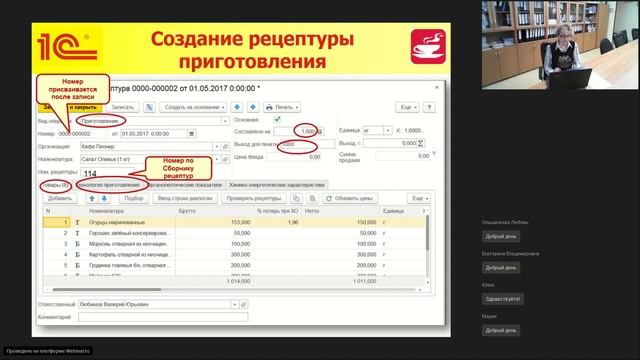Click the Выход для печати input field
The width and height of the screenshot is (640, 360).
307,144
